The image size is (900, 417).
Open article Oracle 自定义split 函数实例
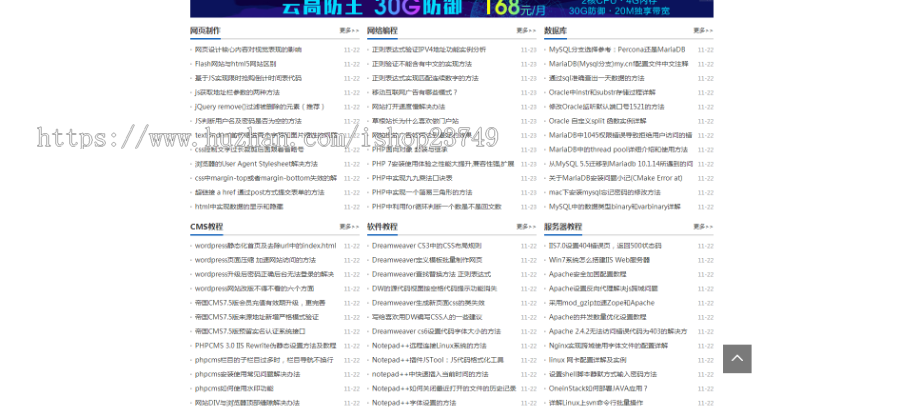598,121
